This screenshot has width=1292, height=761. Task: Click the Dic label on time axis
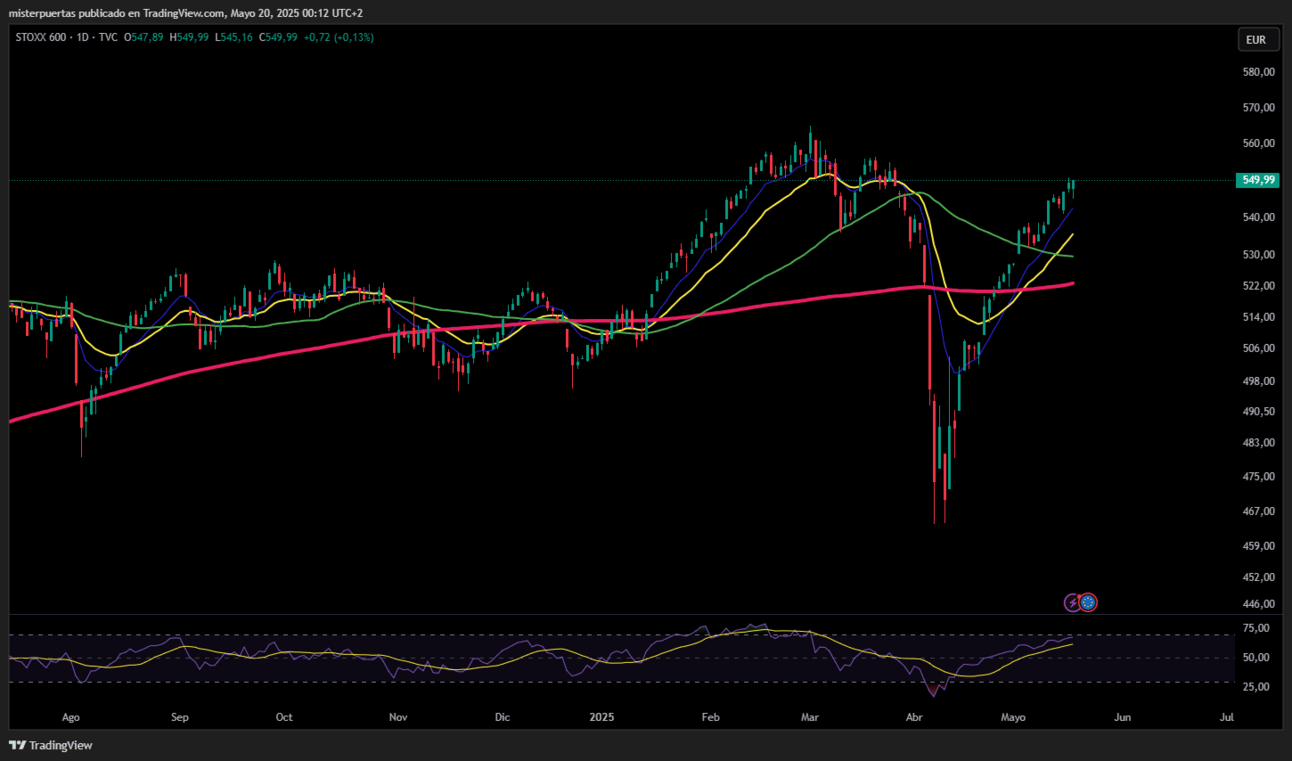pos(502,717)
